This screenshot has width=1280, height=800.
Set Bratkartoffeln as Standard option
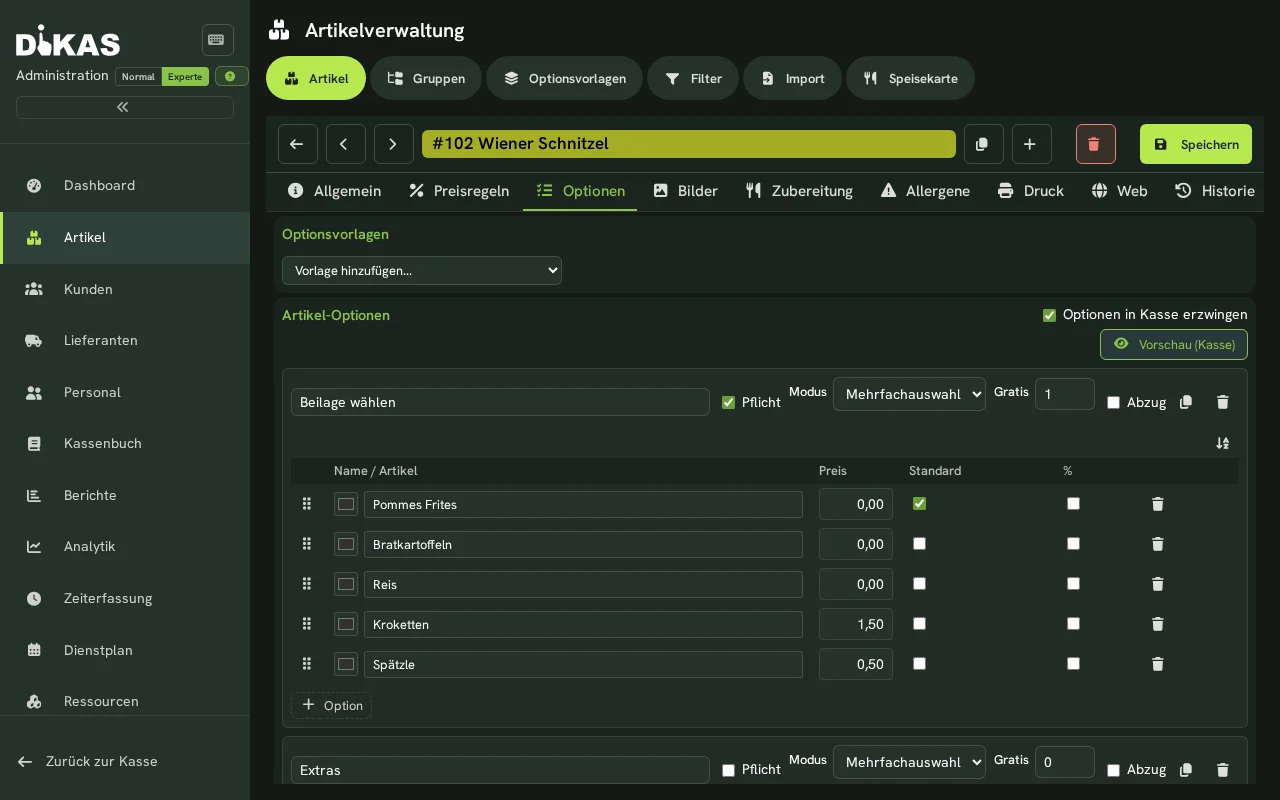tap(919, 544)
